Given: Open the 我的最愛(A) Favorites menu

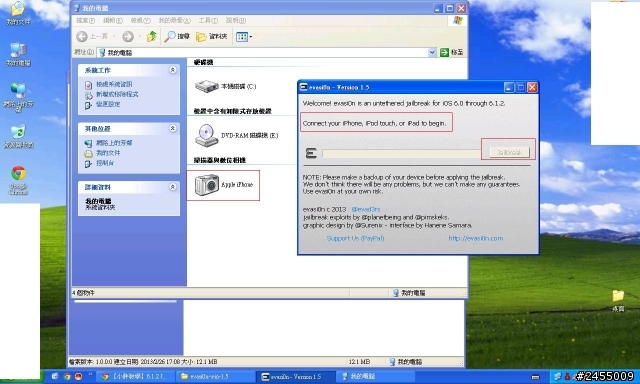Looking at the screenshot, I should pos(174,20).
